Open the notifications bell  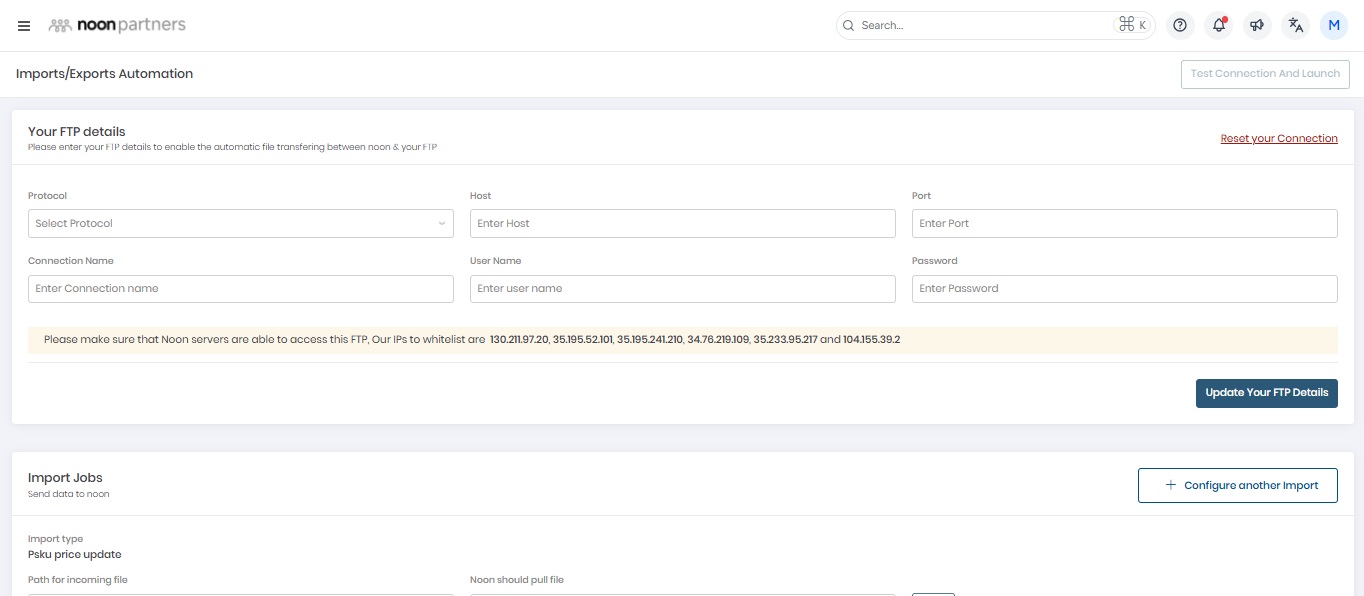pos(1219,25)
